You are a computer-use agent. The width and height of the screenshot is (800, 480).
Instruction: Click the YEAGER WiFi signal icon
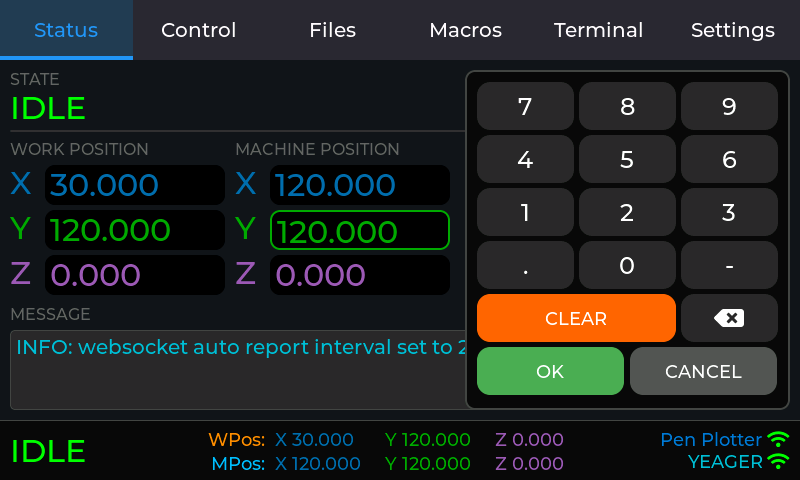[x=778, y=461]
